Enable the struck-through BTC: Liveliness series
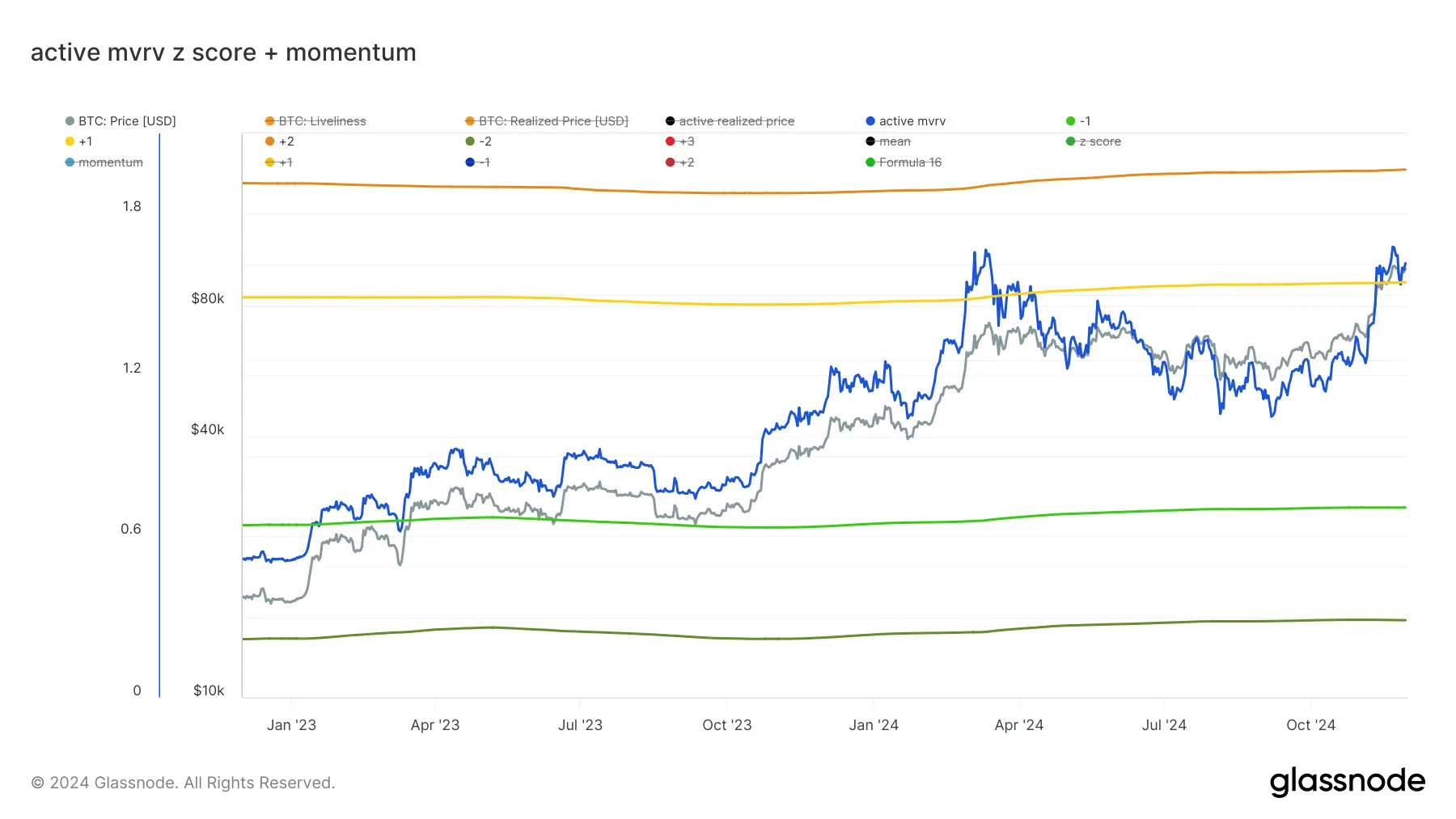The height and width of the screenshot is (819, 1456). coord(315,121)
